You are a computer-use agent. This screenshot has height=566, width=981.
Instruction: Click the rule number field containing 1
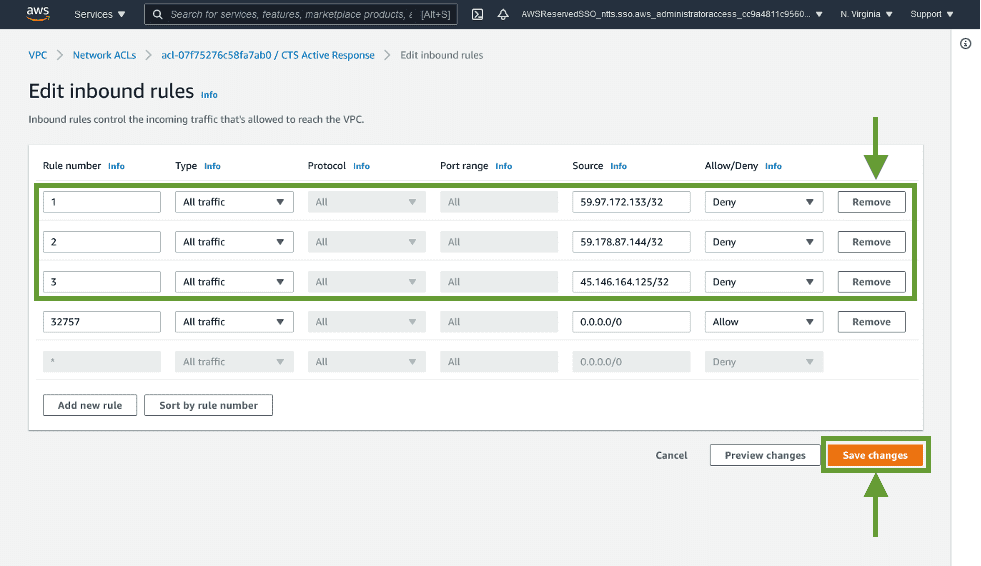point(102,202)
